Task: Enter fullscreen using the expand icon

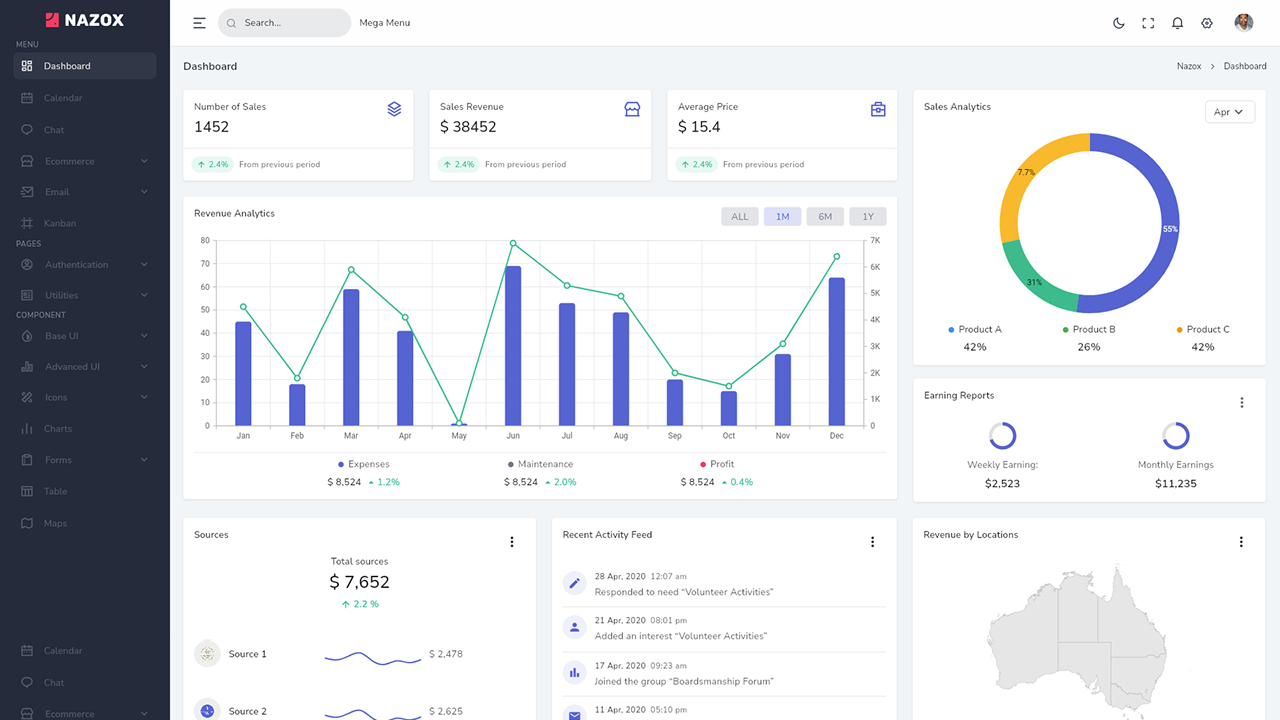Action: (x=1147, y=22)
